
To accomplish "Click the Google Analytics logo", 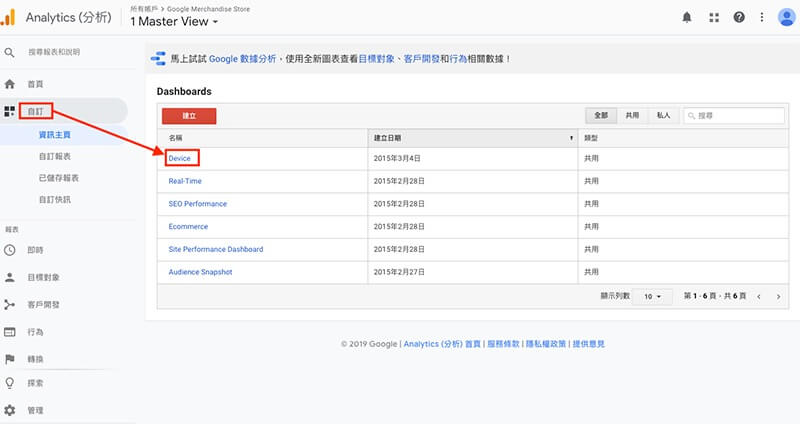I will 8,17.
